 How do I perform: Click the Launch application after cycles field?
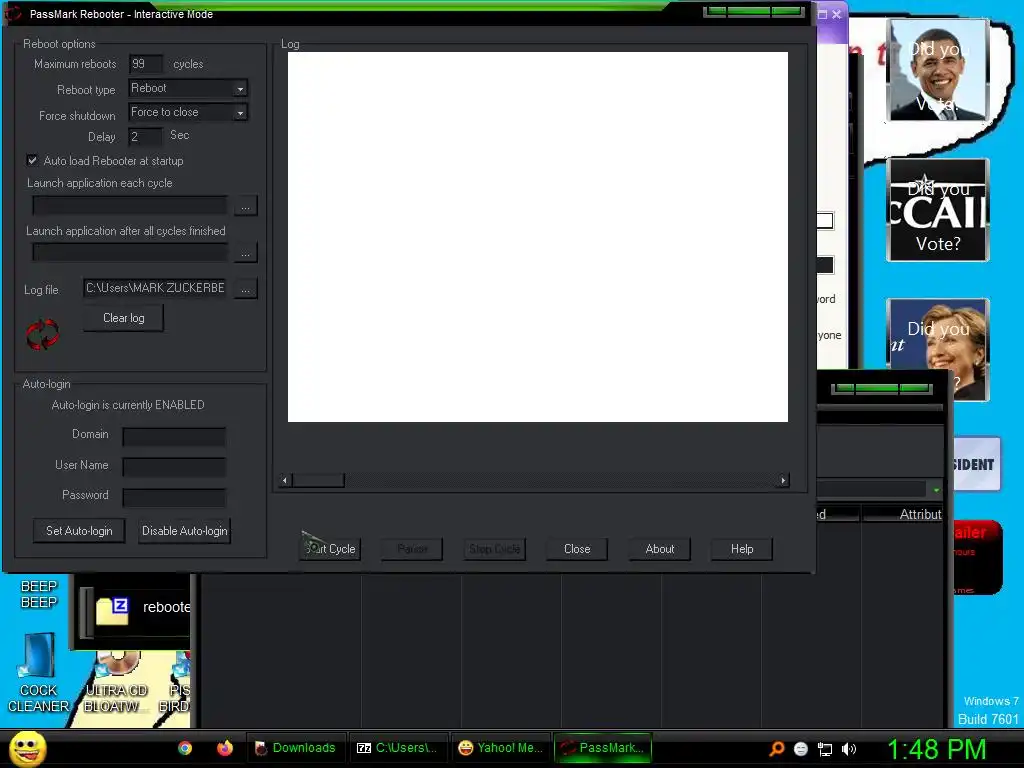(x=130, y=252)
